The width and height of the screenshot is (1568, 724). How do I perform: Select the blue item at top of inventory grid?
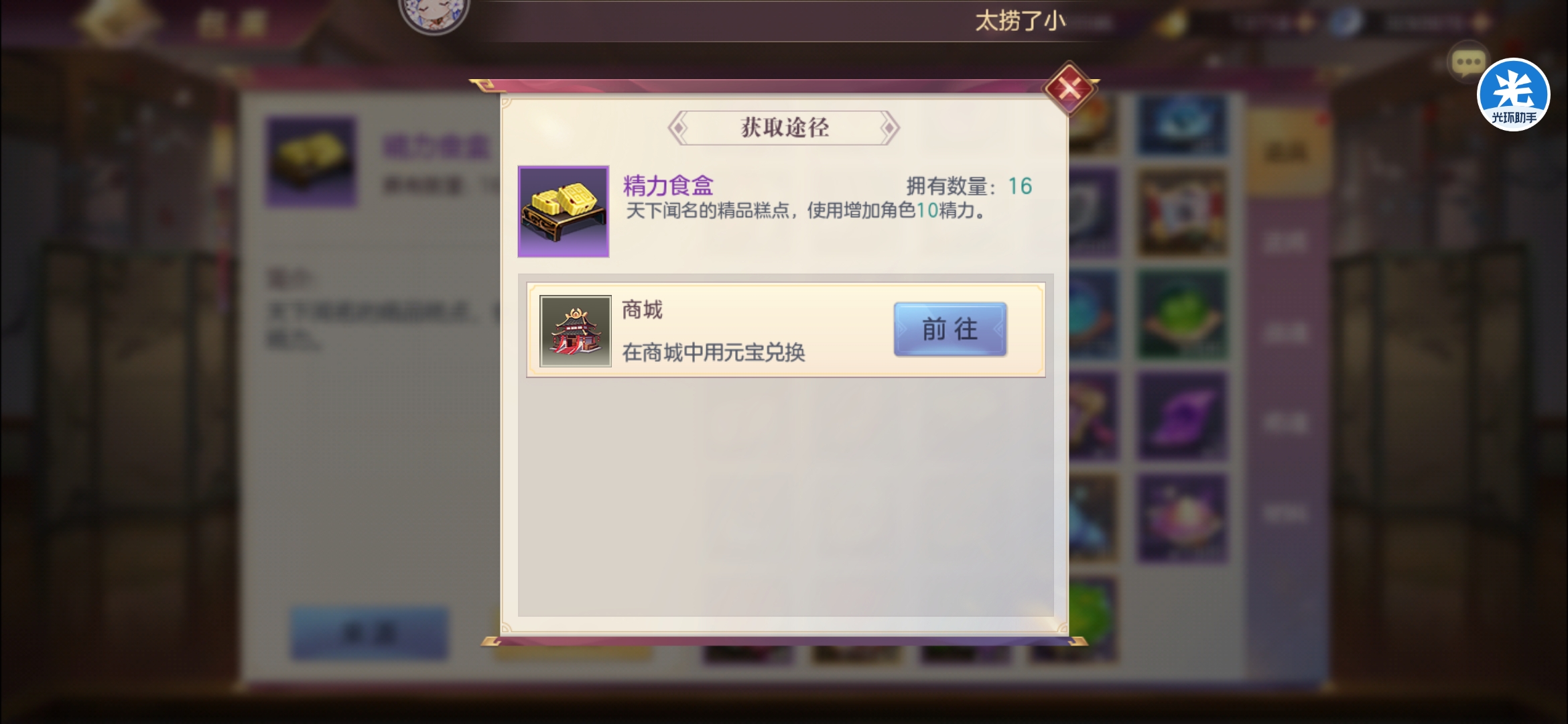click(1183, 124)
